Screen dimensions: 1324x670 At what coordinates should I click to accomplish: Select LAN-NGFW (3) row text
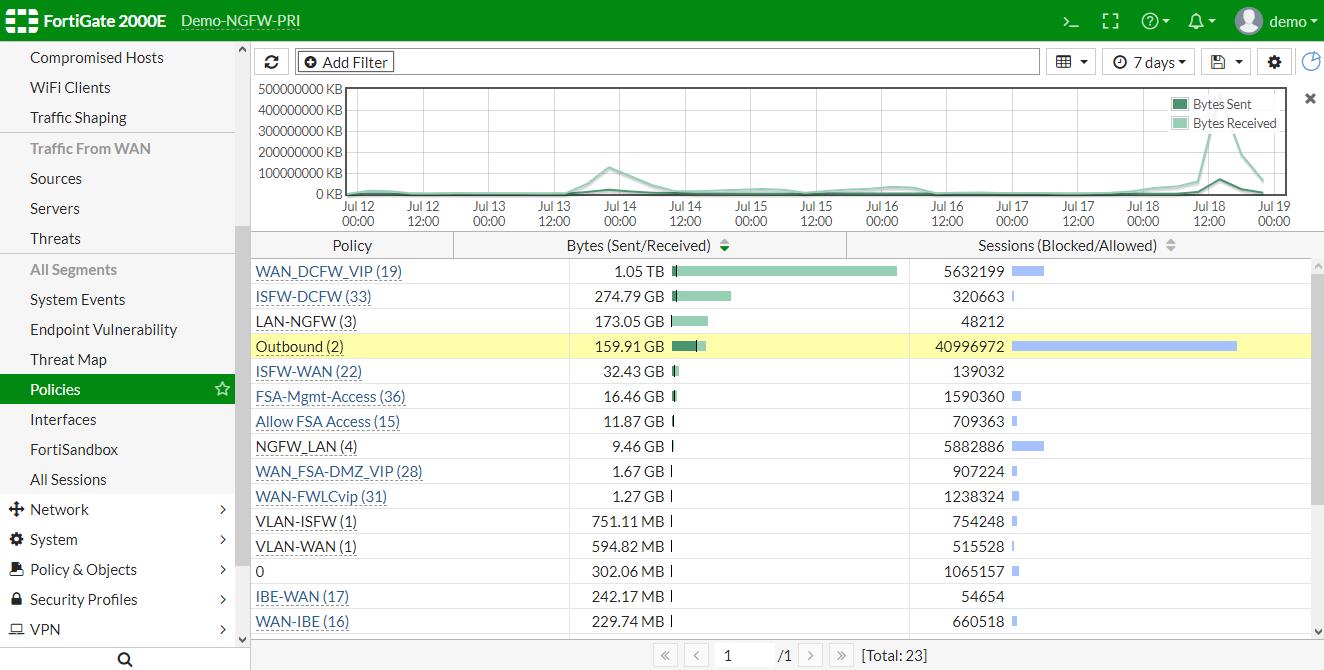(x=306, y=321)
